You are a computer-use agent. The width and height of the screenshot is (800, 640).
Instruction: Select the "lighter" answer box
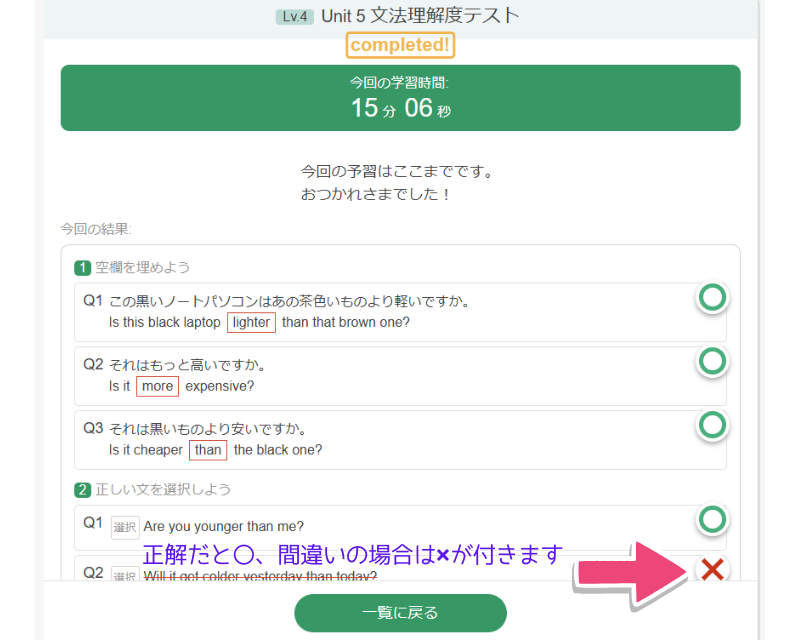pyautogui.click(x=251, y=322)
